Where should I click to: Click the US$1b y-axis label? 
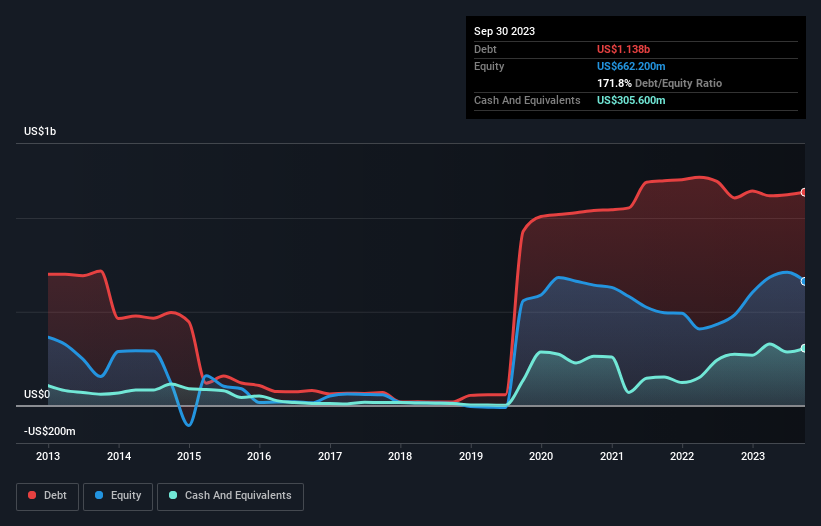[x=40, y=131]
